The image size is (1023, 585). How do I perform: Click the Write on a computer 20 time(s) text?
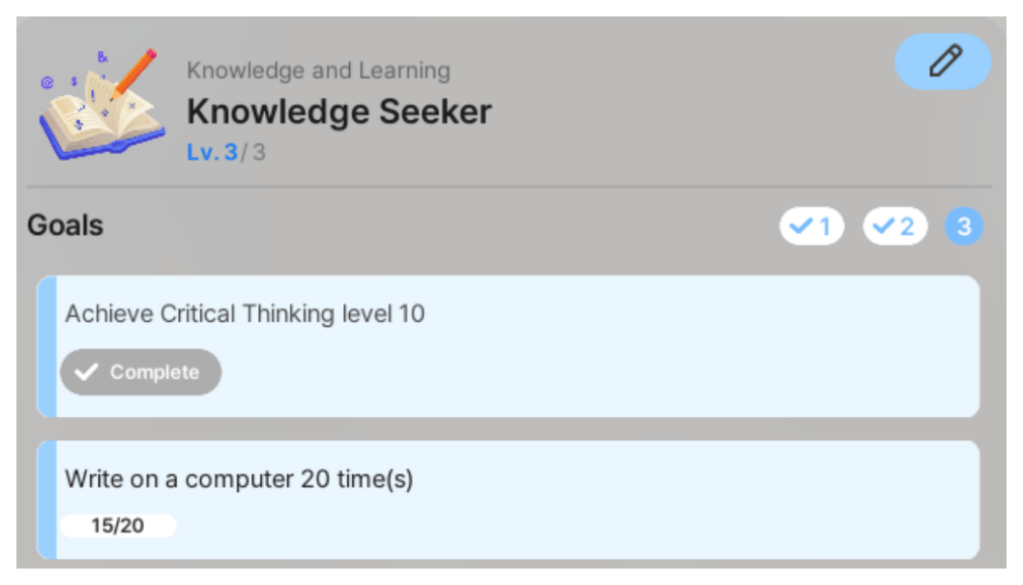[239, 479]
